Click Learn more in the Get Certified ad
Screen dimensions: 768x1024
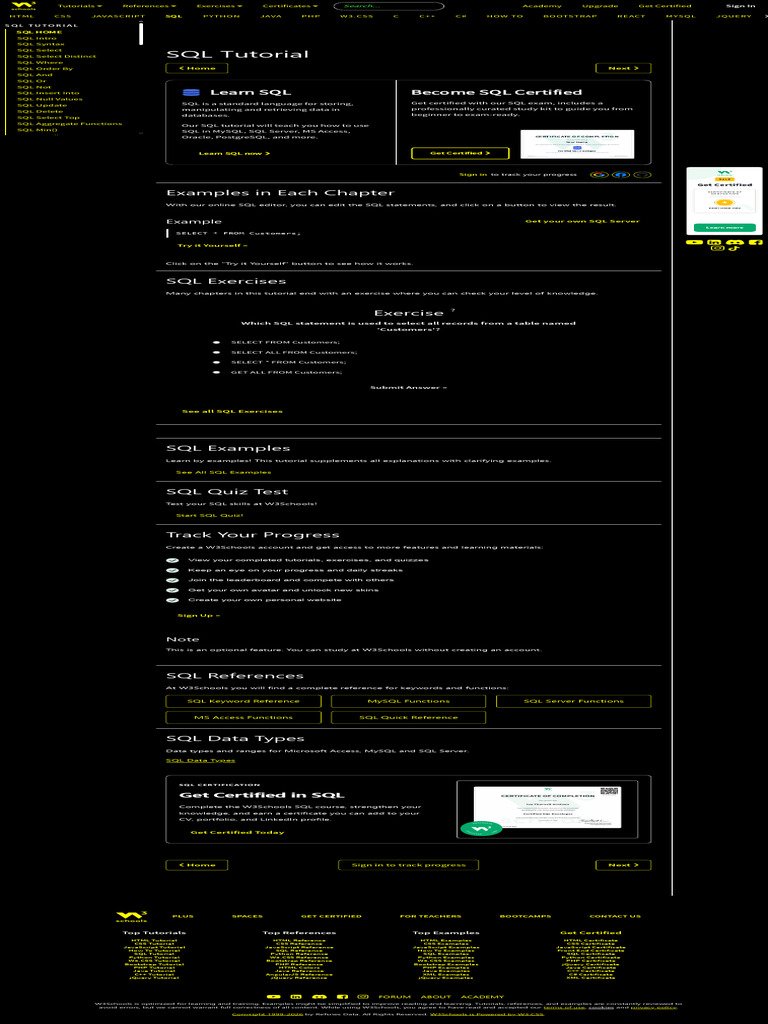[724, 227]
